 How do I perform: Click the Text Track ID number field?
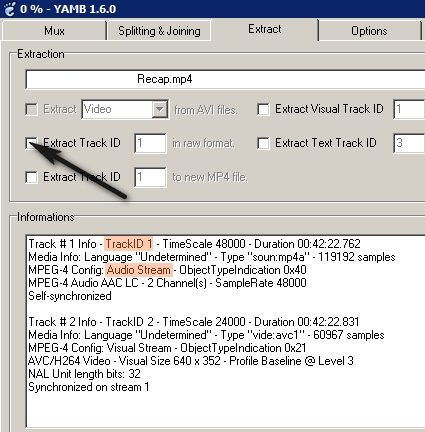tap(409, 143)
